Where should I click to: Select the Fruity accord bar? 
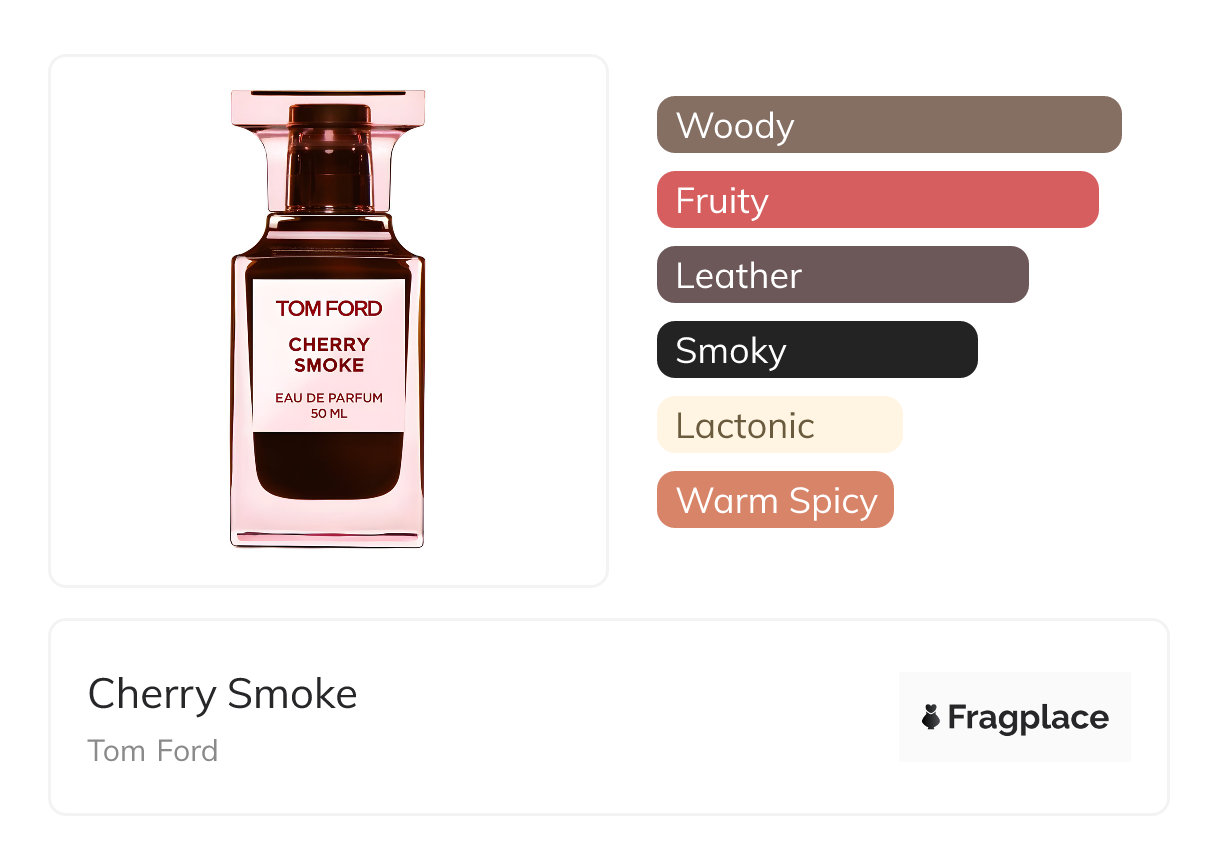[x=878, y=200]
